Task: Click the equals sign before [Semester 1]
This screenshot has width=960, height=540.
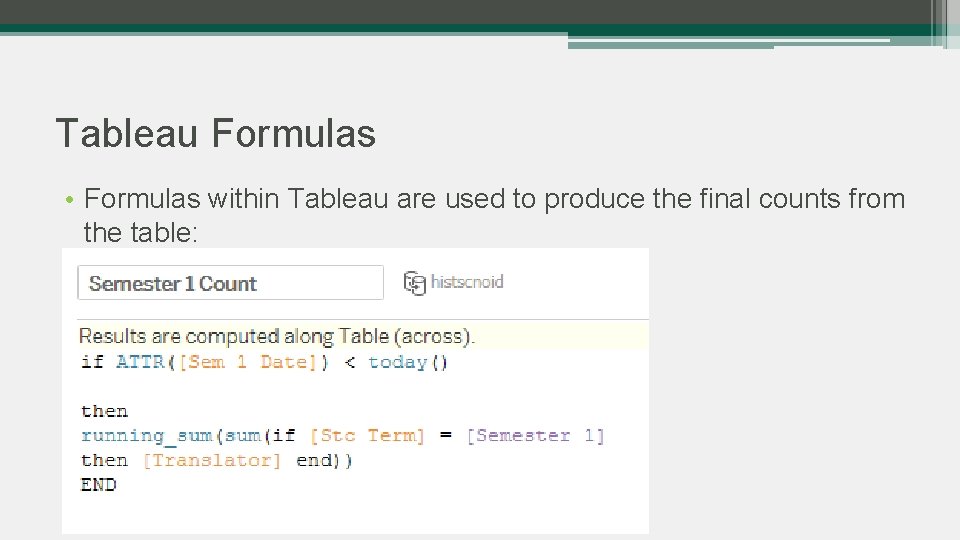Action: pyautogui.click(x=446, y=436)
